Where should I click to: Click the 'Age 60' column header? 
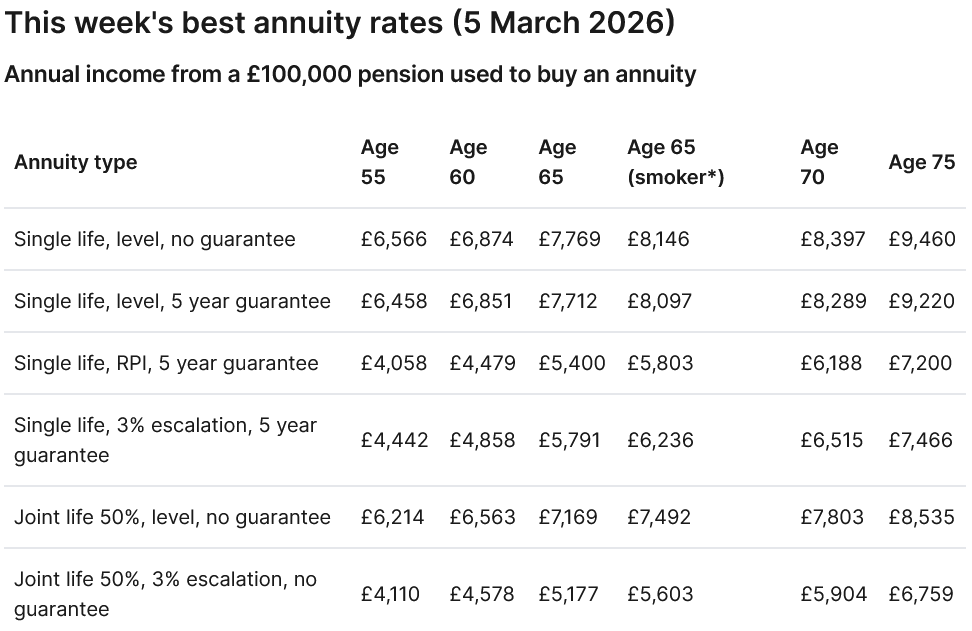click(x=468, y=162)
